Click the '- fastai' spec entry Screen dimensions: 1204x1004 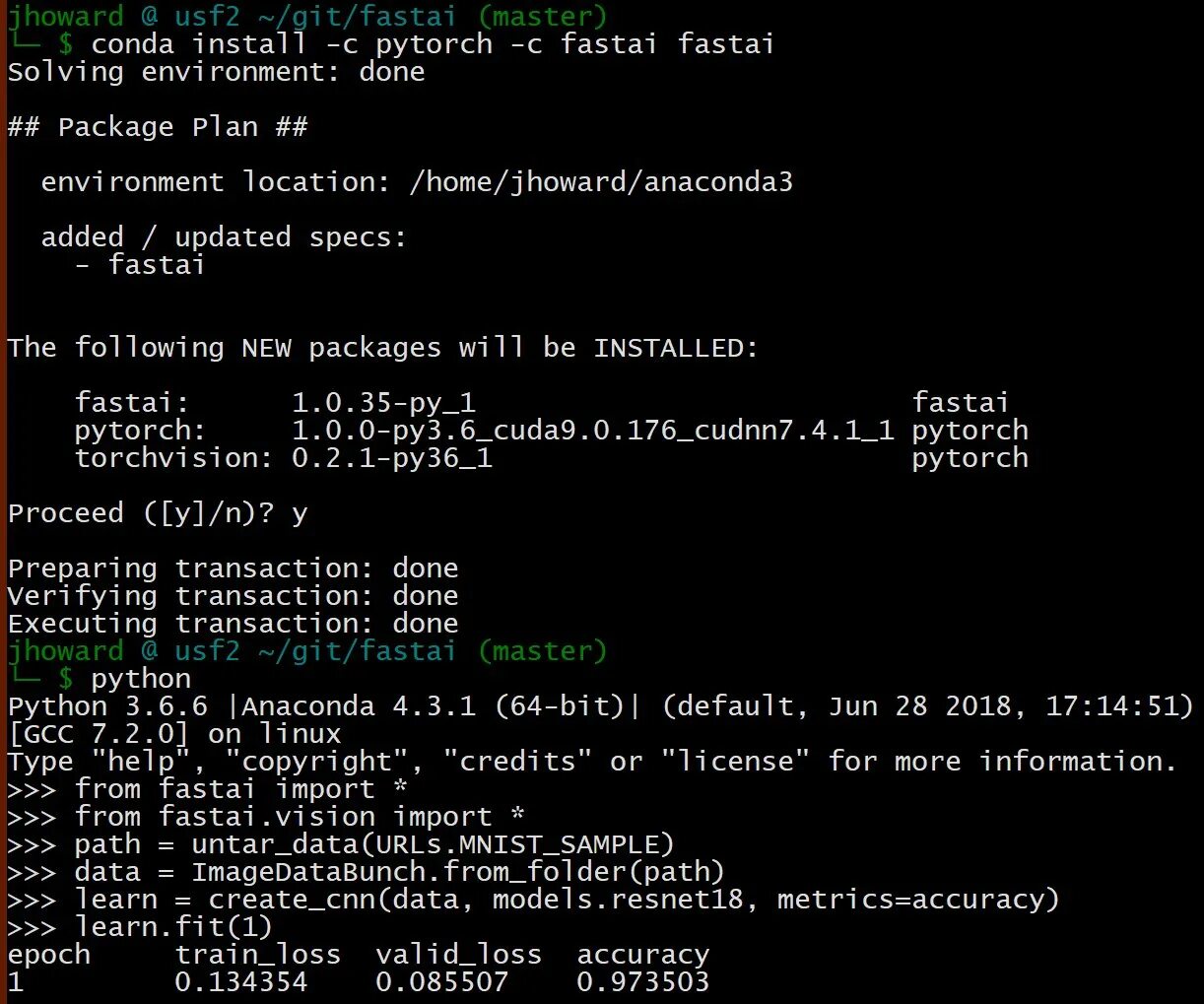140,265
